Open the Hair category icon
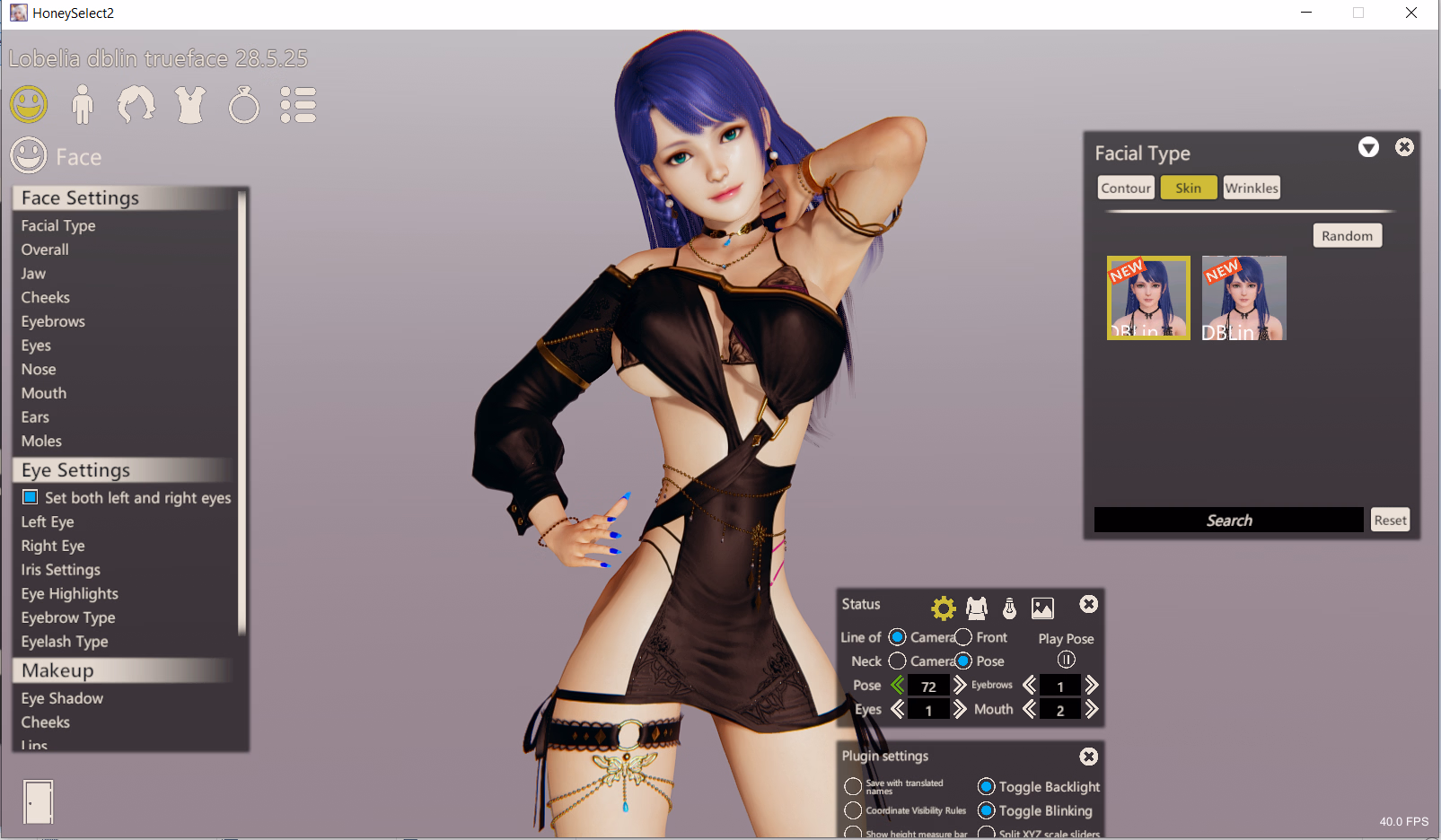 136,105
